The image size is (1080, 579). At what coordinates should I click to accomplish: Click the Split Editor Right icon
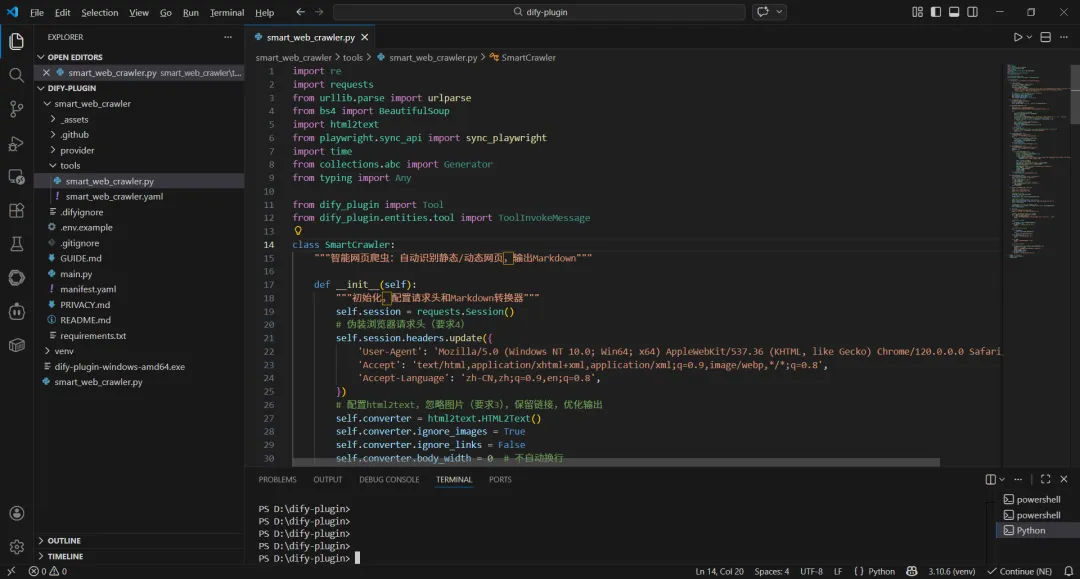(1046, 37)
